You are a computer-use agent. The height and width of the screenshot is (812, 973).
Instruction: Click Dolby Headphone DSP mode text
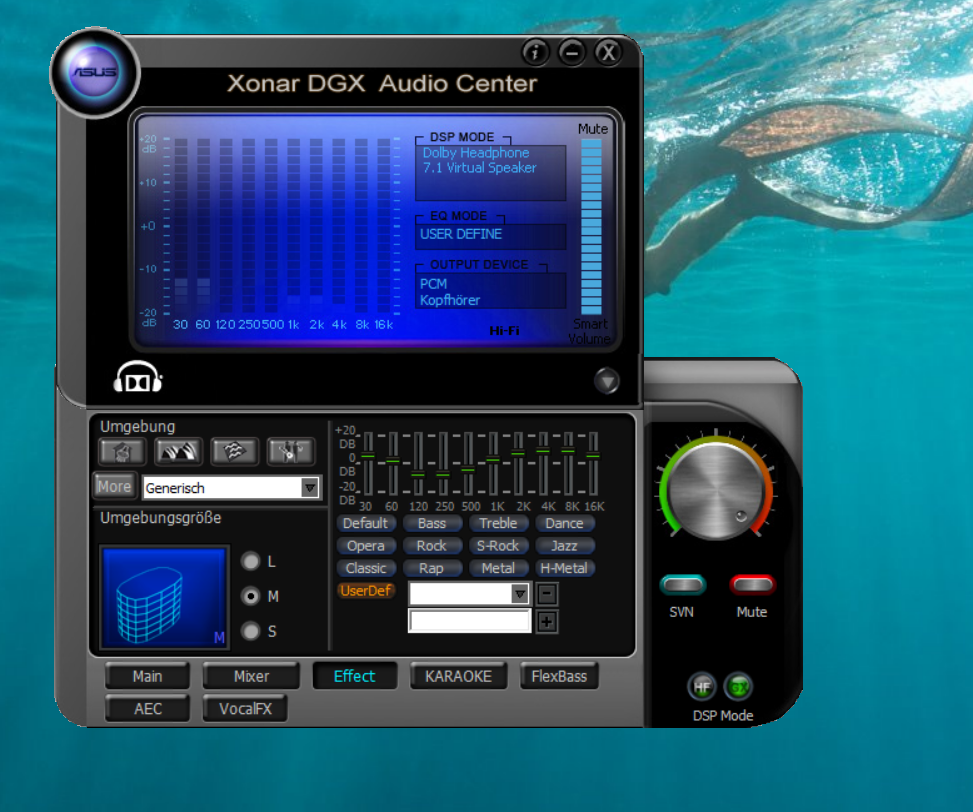(476, 153)
